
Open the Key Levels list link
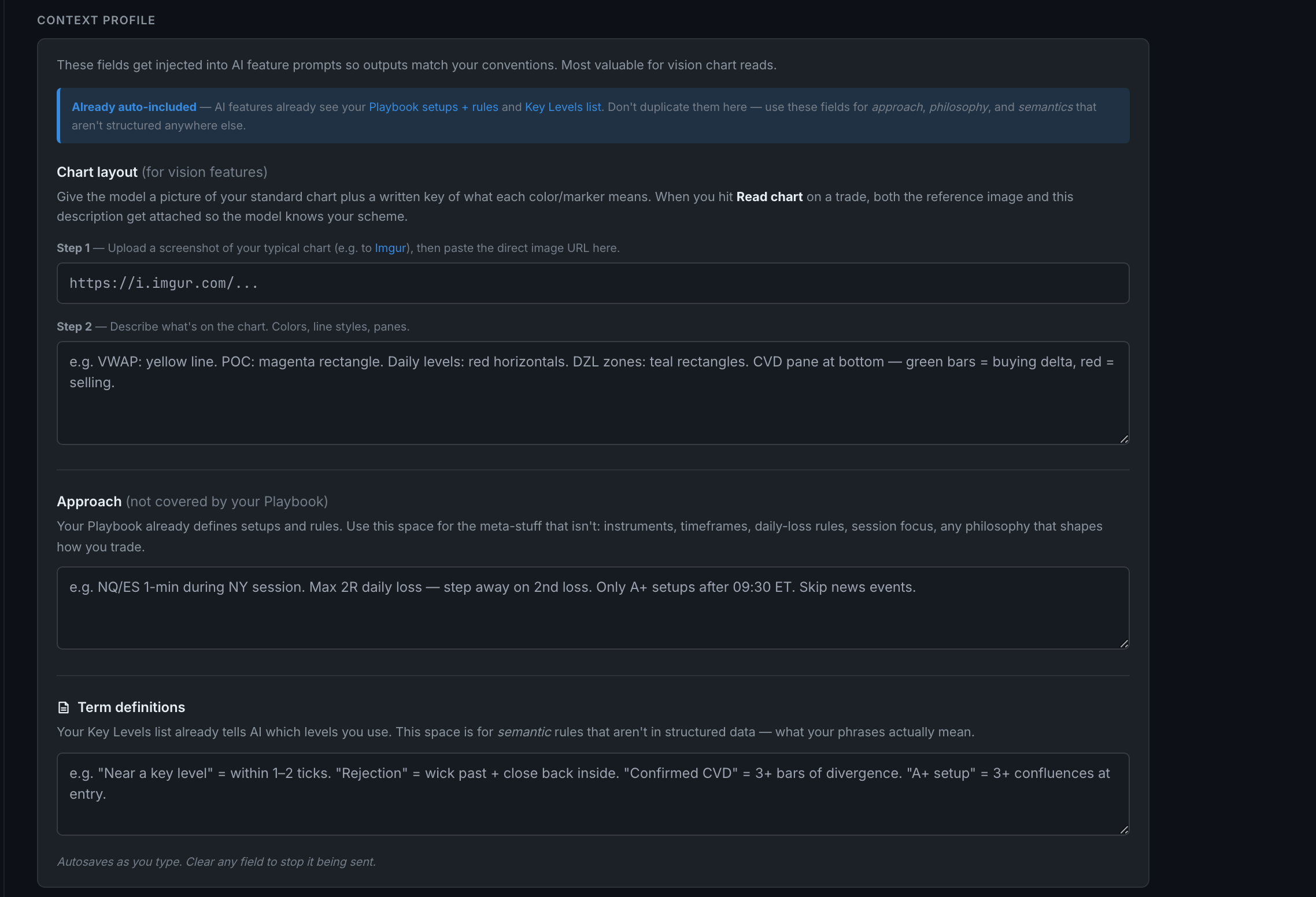point(563,107)
